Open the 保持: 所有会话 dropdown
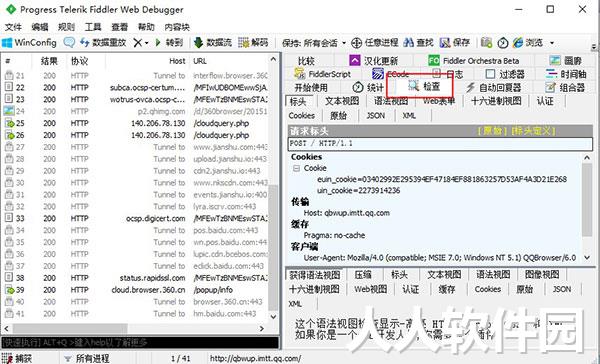 (314, 43)
